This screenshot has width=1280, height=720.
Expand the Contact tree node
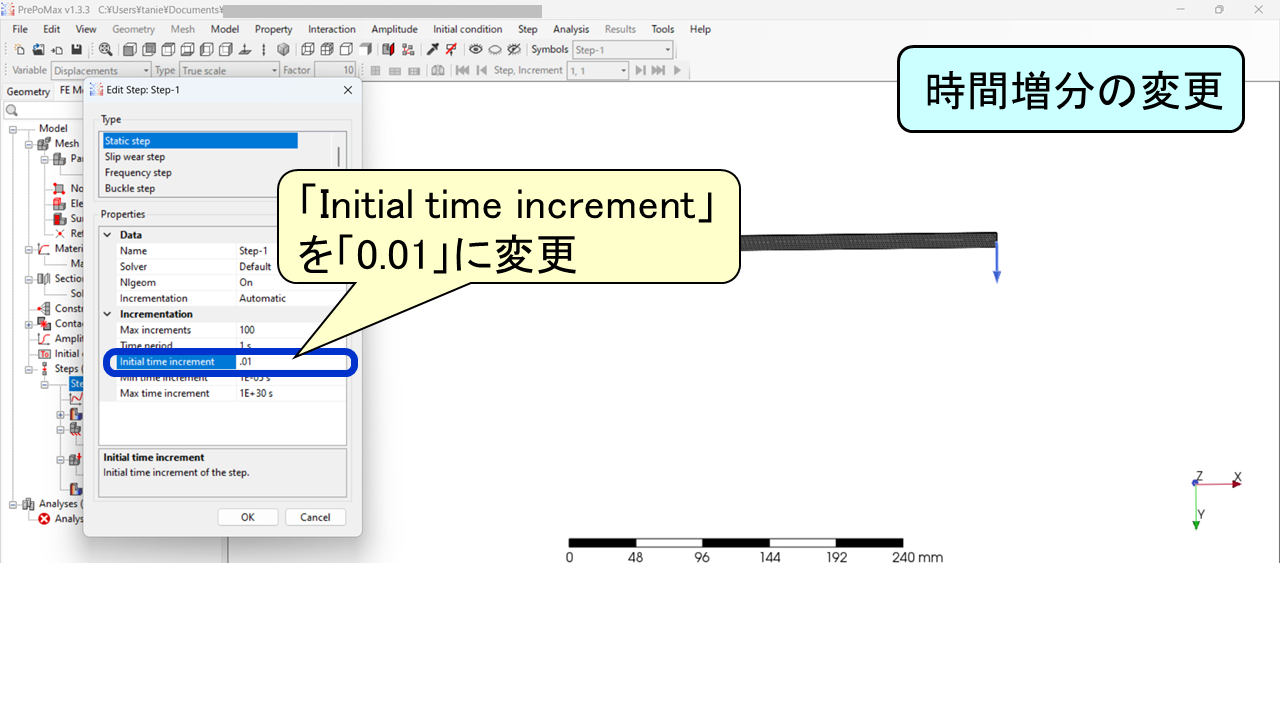click(29, 324)
